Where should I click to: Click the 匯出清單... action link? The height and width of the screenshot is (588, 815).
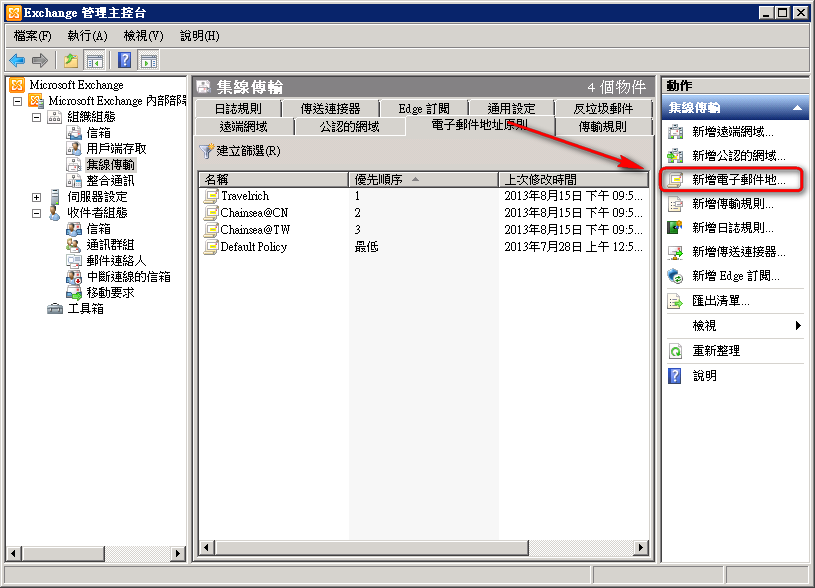721,301
